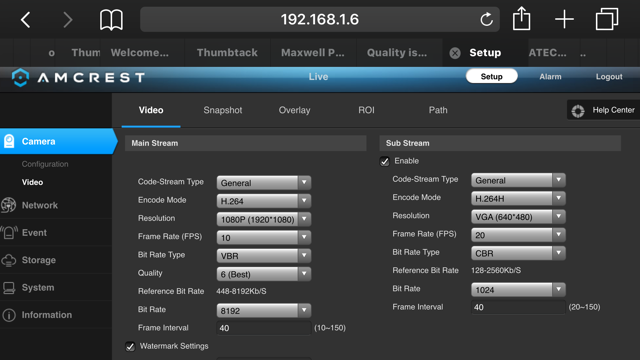The image size is (640, 360).
Task: Go forward with Safari forward arrow
Action: (x=67, y=20)
